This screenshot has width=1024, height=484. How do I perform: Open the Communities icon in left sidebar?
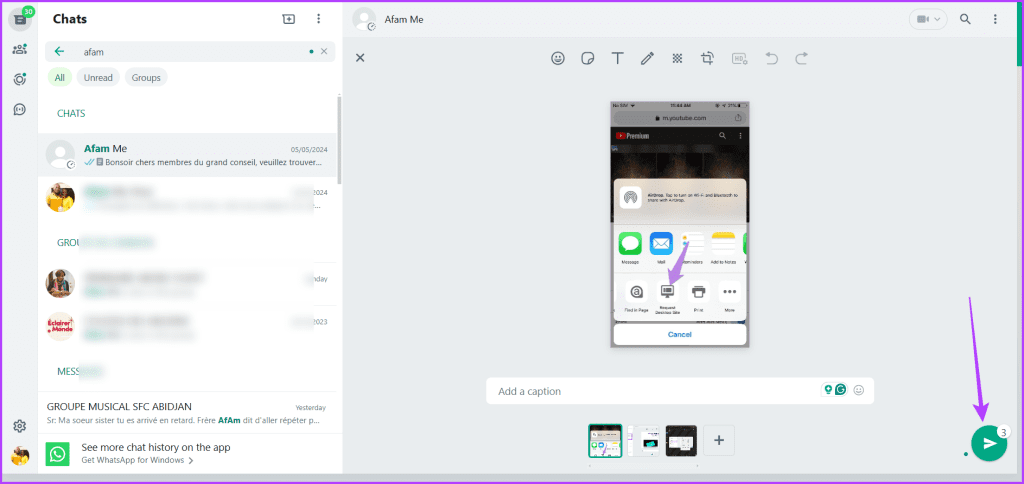pyautogui.click(x=20, y=49)
